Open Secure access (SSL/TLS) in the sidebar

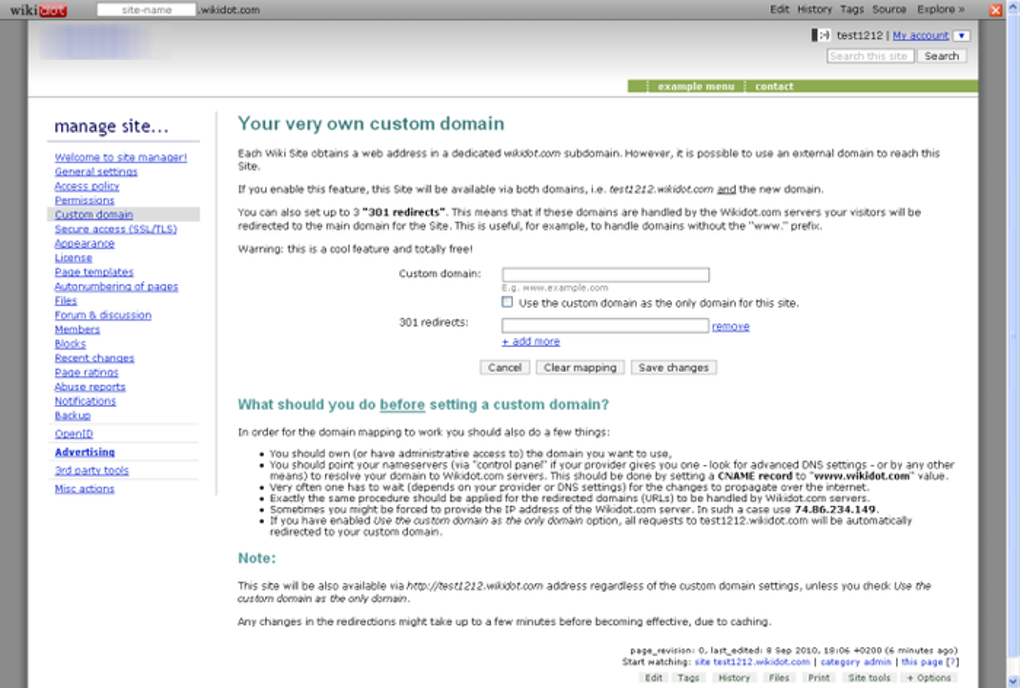[x=114, y=229]
